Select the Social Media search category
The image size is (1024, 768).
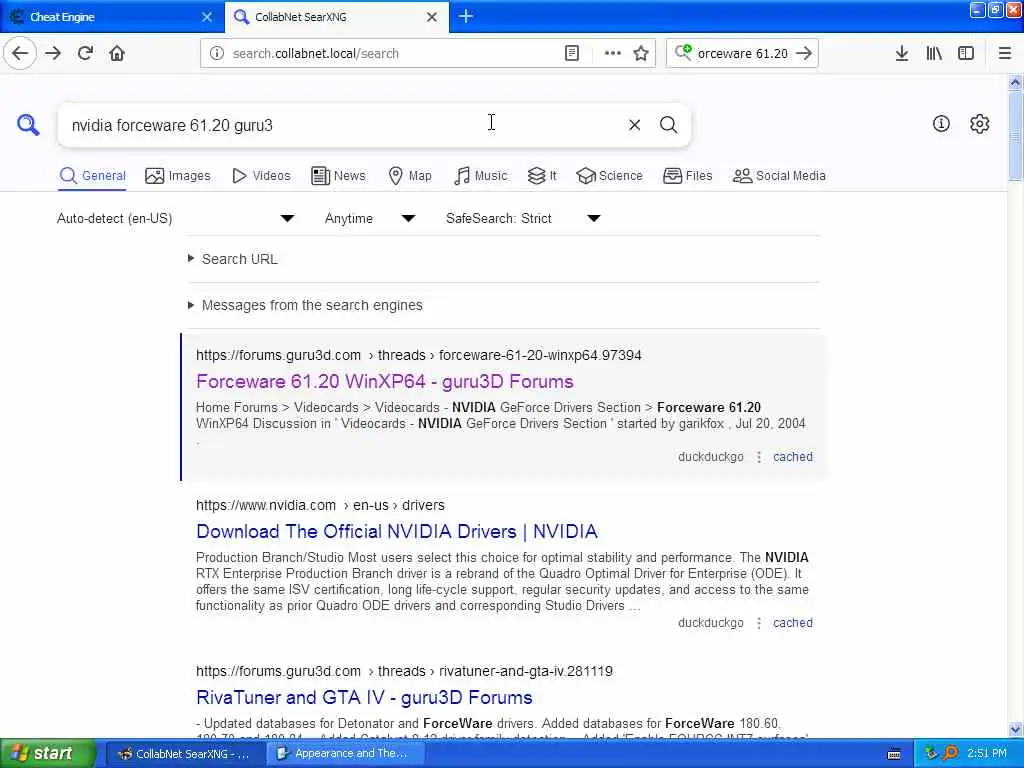[x=779, y=176]
